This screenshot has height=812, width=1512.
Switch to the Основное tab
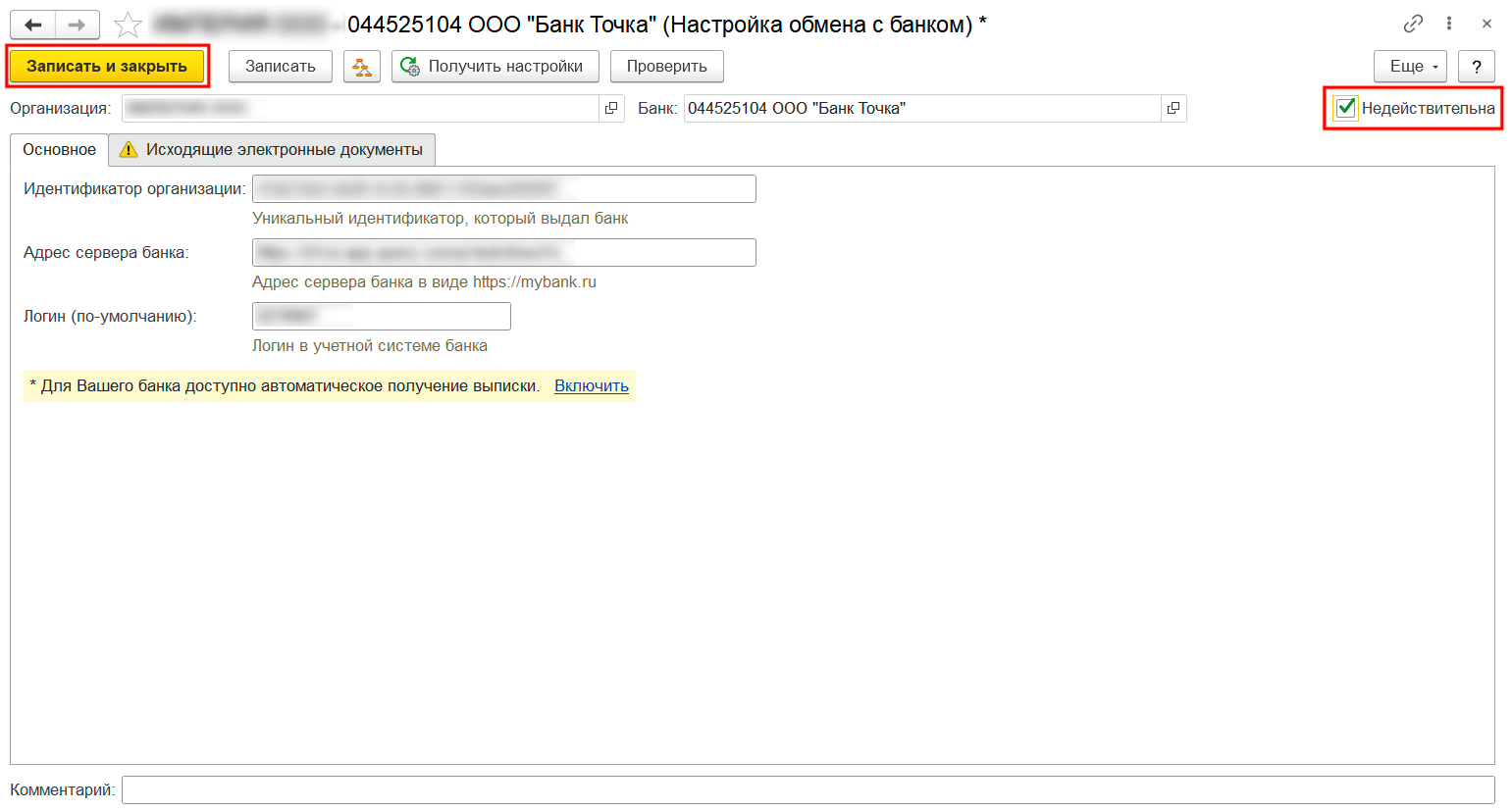pyautogui.click(x=60, y=150)
